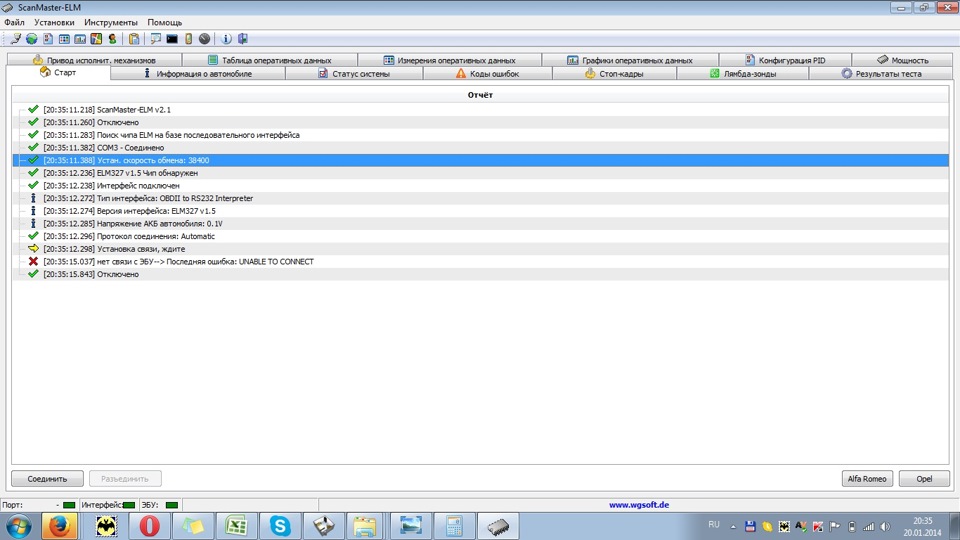The width and height of the screenshot is (960, 540).
Task: Open Skype from the taskbar
Action: (x=280, y=526)
